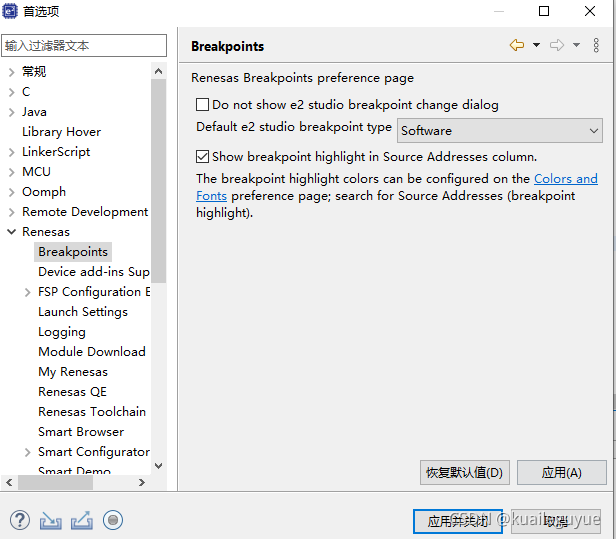The image size is (616, 539).
Task: Click the 恢复默认值(D) button
Action: pos(465,473)
